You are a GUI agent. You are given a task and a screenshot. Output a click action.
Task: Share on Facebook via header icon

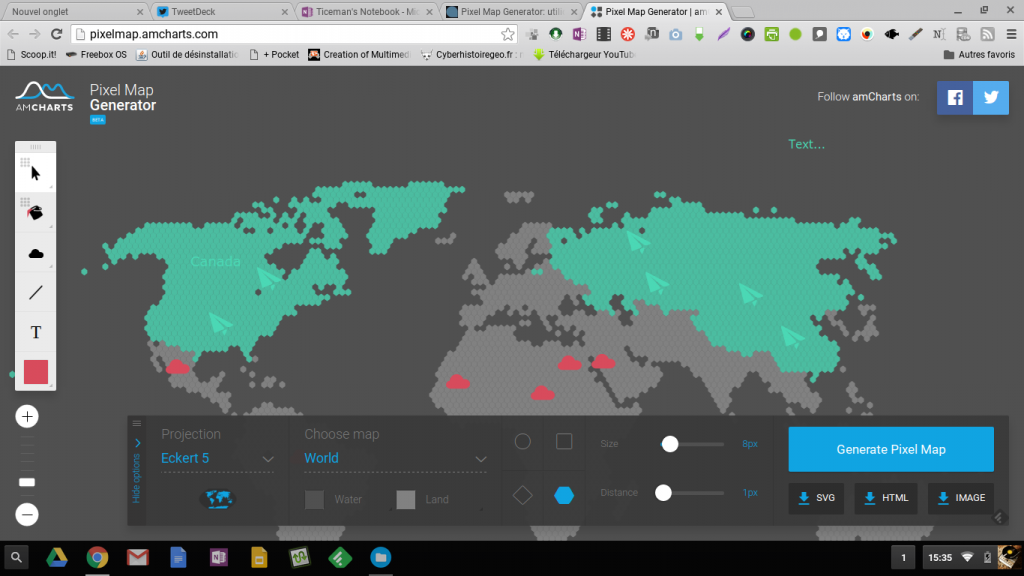(954, 98)
